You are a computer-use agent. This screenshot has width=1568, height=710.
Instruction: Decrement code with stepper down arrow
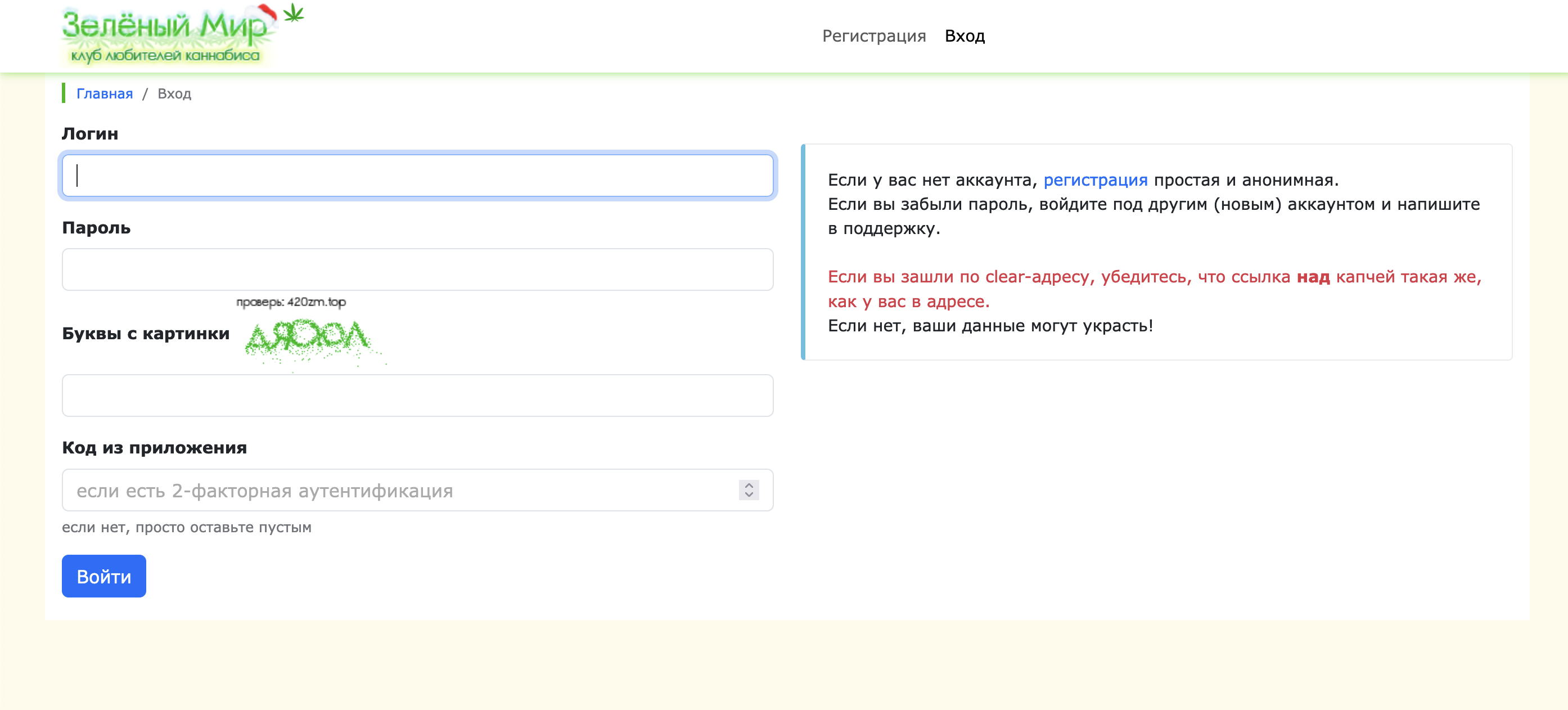point(749,495)
